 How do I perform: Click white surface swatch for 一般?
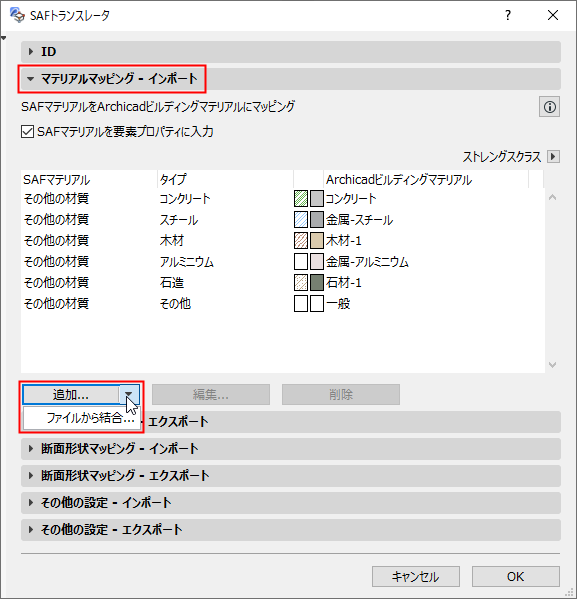point(317,304)
